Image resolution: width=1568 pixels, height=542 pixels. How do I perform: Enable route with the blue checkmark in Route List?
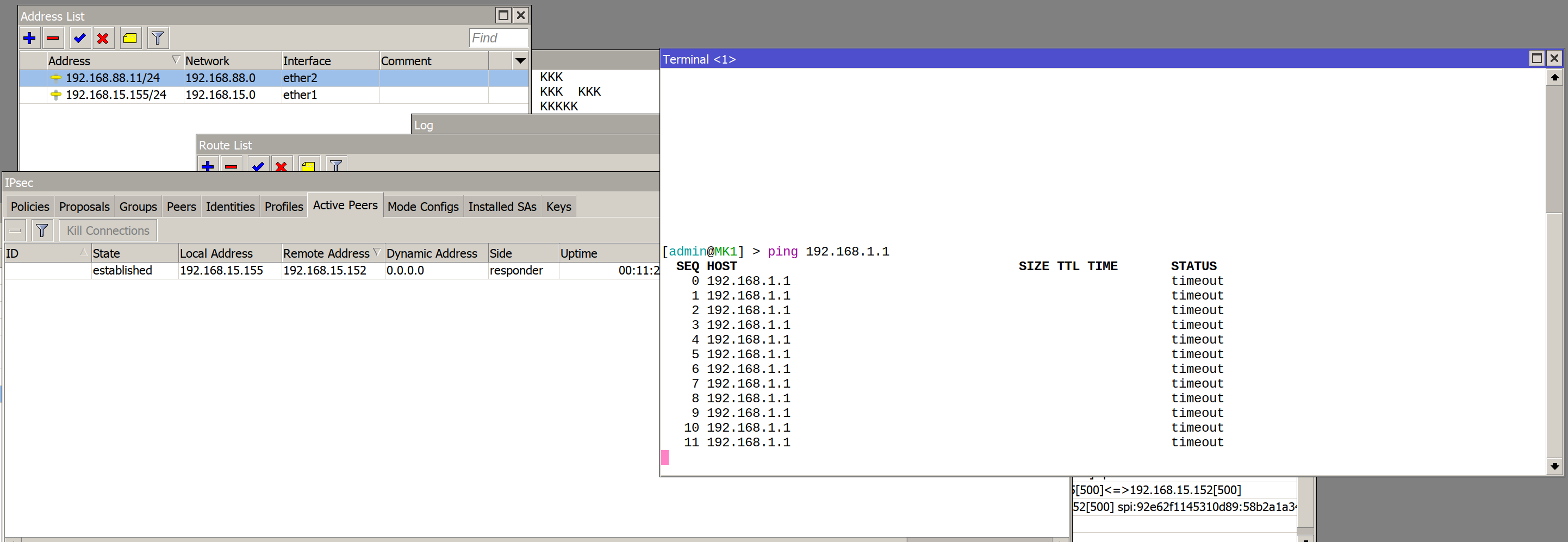[x=258, y=164]
